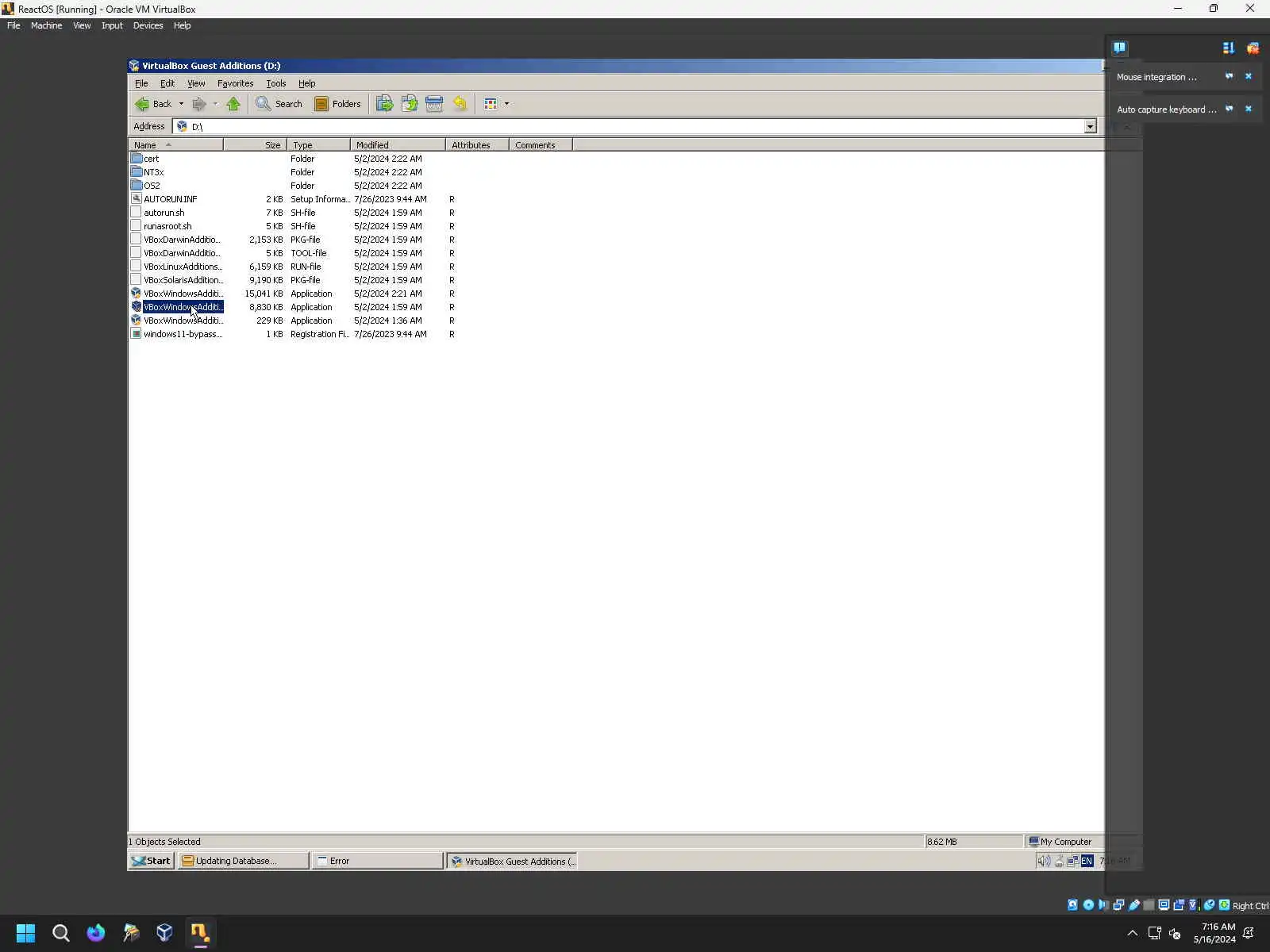Viewport: 1270px width, 952px height.
Task: Expand the Forward button history dropdown arrow
Action: coord(215,104)
